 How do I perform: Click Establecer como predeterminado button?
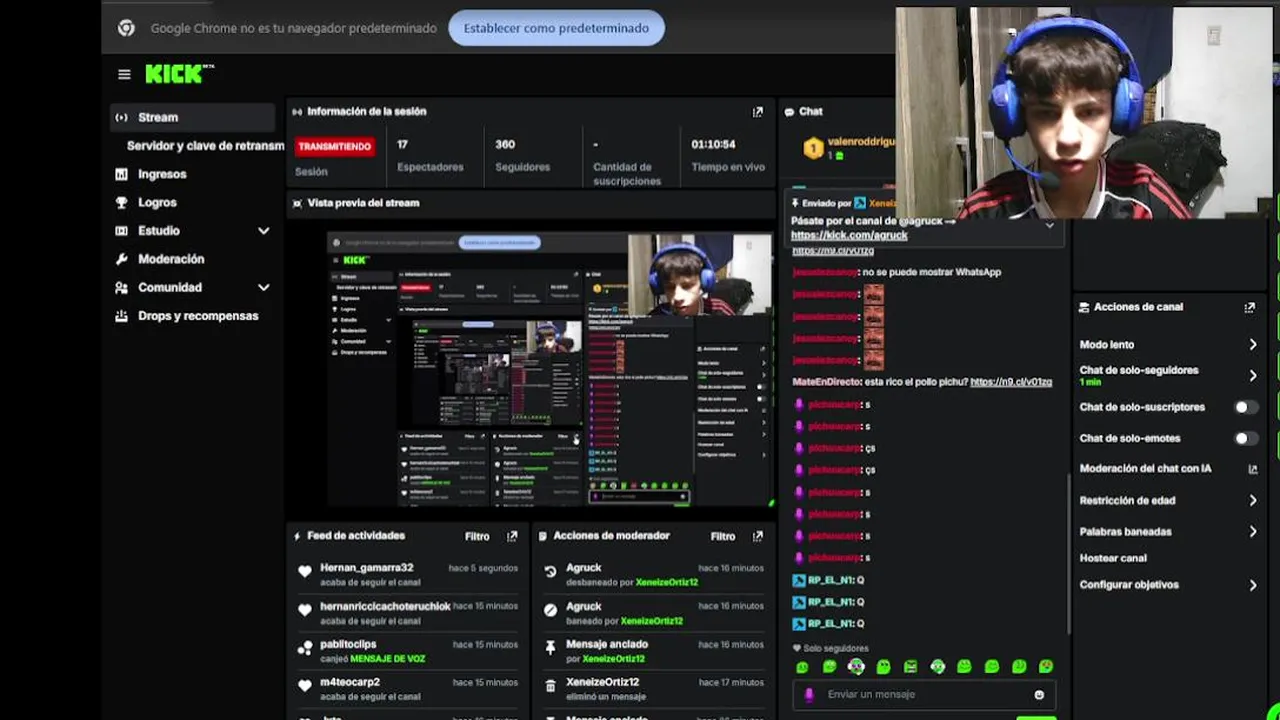pyautogui.click(x=556, y=28)
